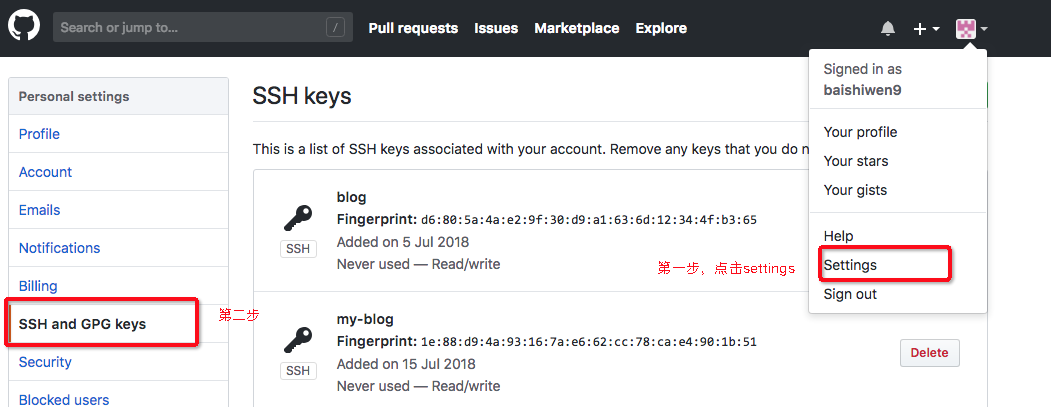Click the key icon beside my-blog
This screenshot has width=1051, height=407.
[x=298, y=340]
